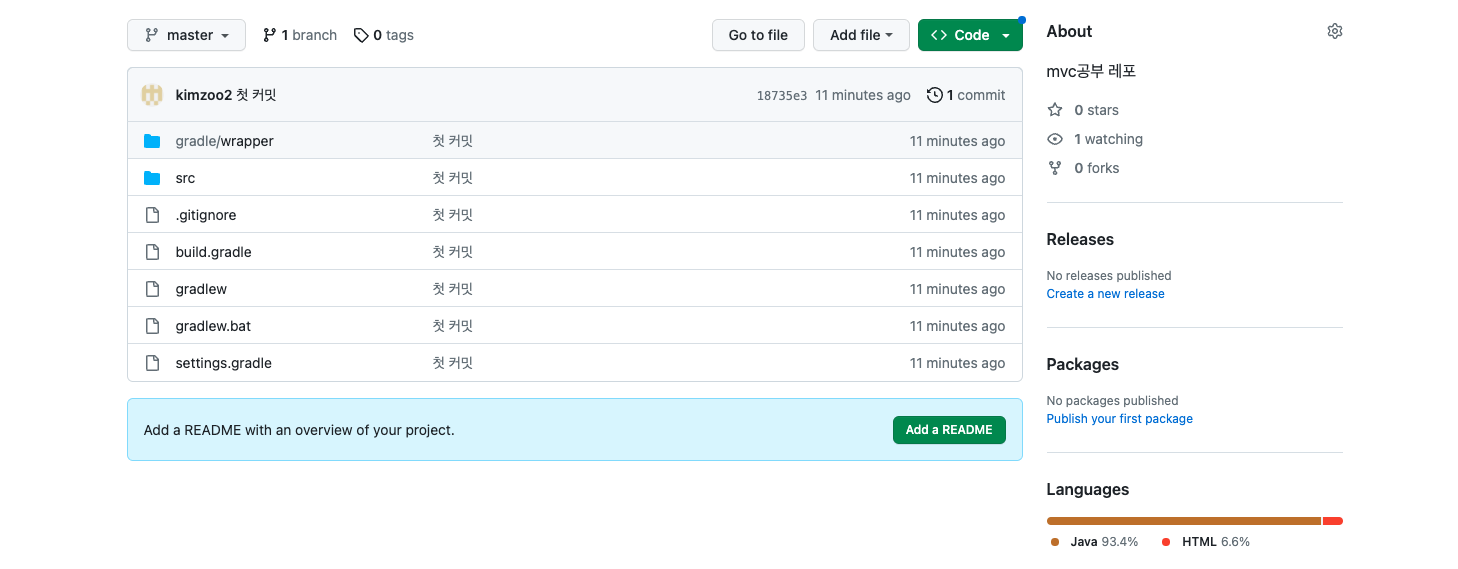Screen dimensions: 1458x569
Task: Click the Java segment of language bar
Action: pos(1183,521)
